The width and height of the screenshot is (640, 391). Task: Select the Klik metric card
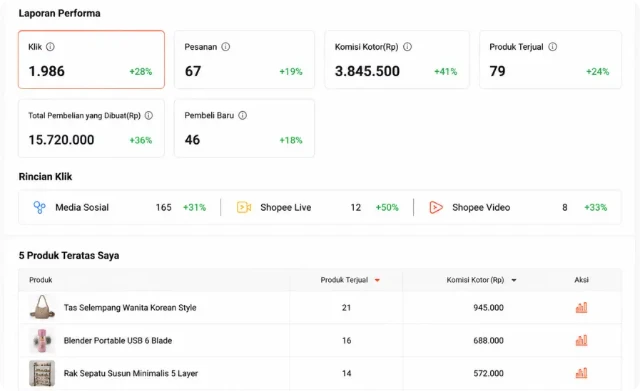point(91,59)
